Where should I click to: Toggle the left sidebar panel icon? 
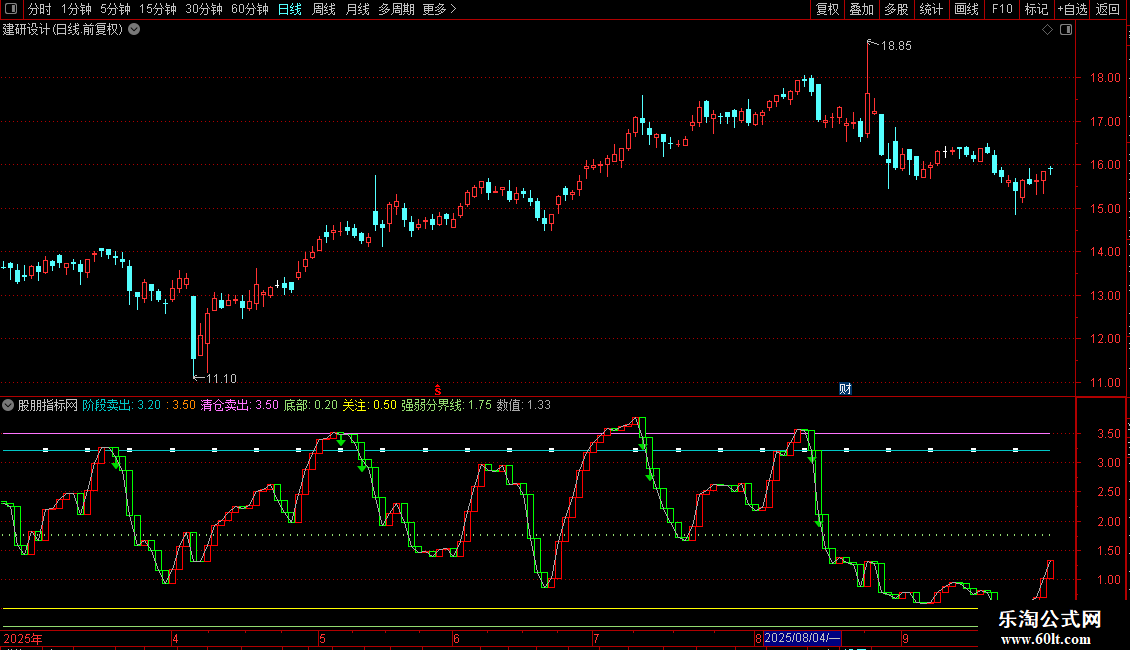click(11, 9)
